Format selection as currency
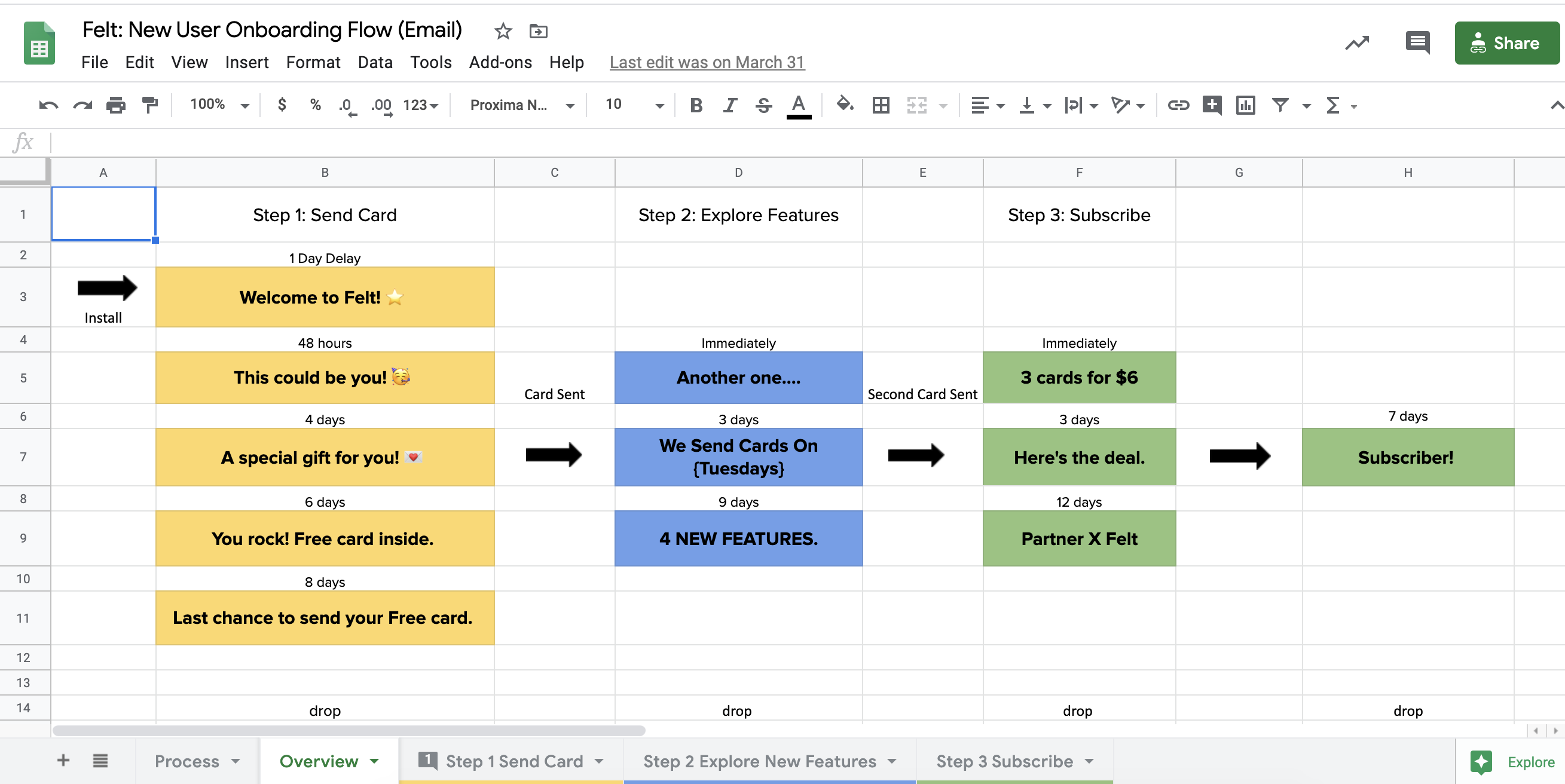Image resolution: width=1565 pixels, height=784 pixels. 282,105
